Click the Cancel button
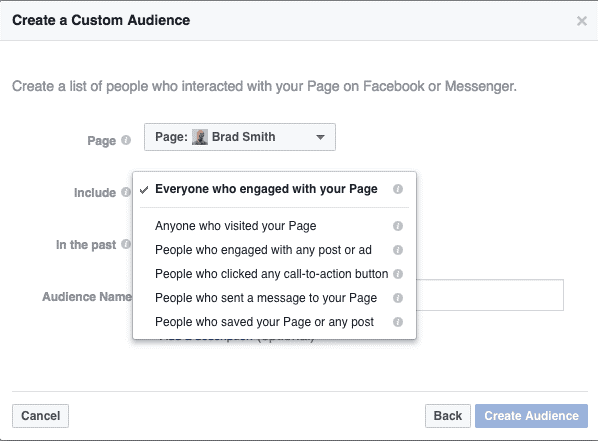 pyautogui.click(x=40, y=416)
